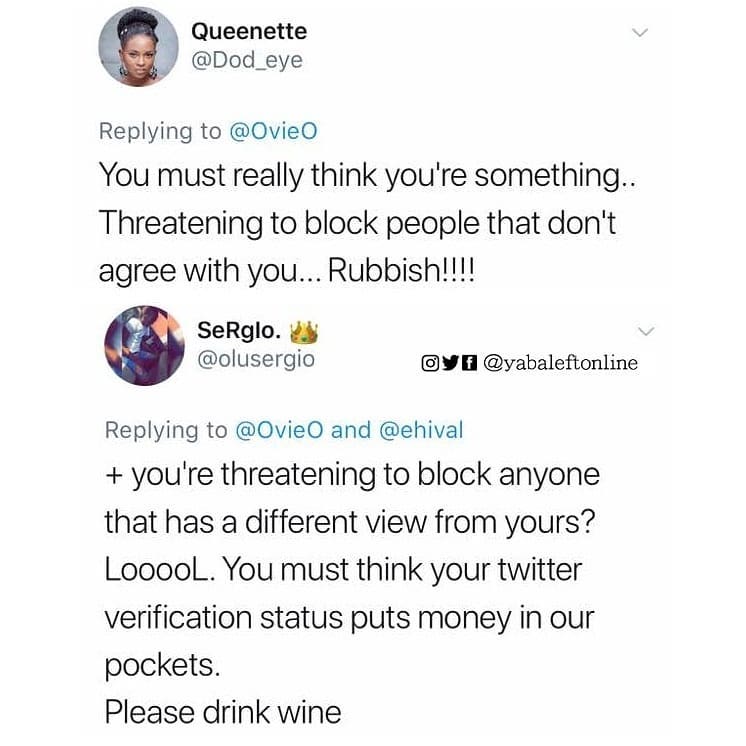This screenshot has width=746, height=746.
Task: Click Replying to label above Queenette's tweet
Action: click(x=160, y=132)
